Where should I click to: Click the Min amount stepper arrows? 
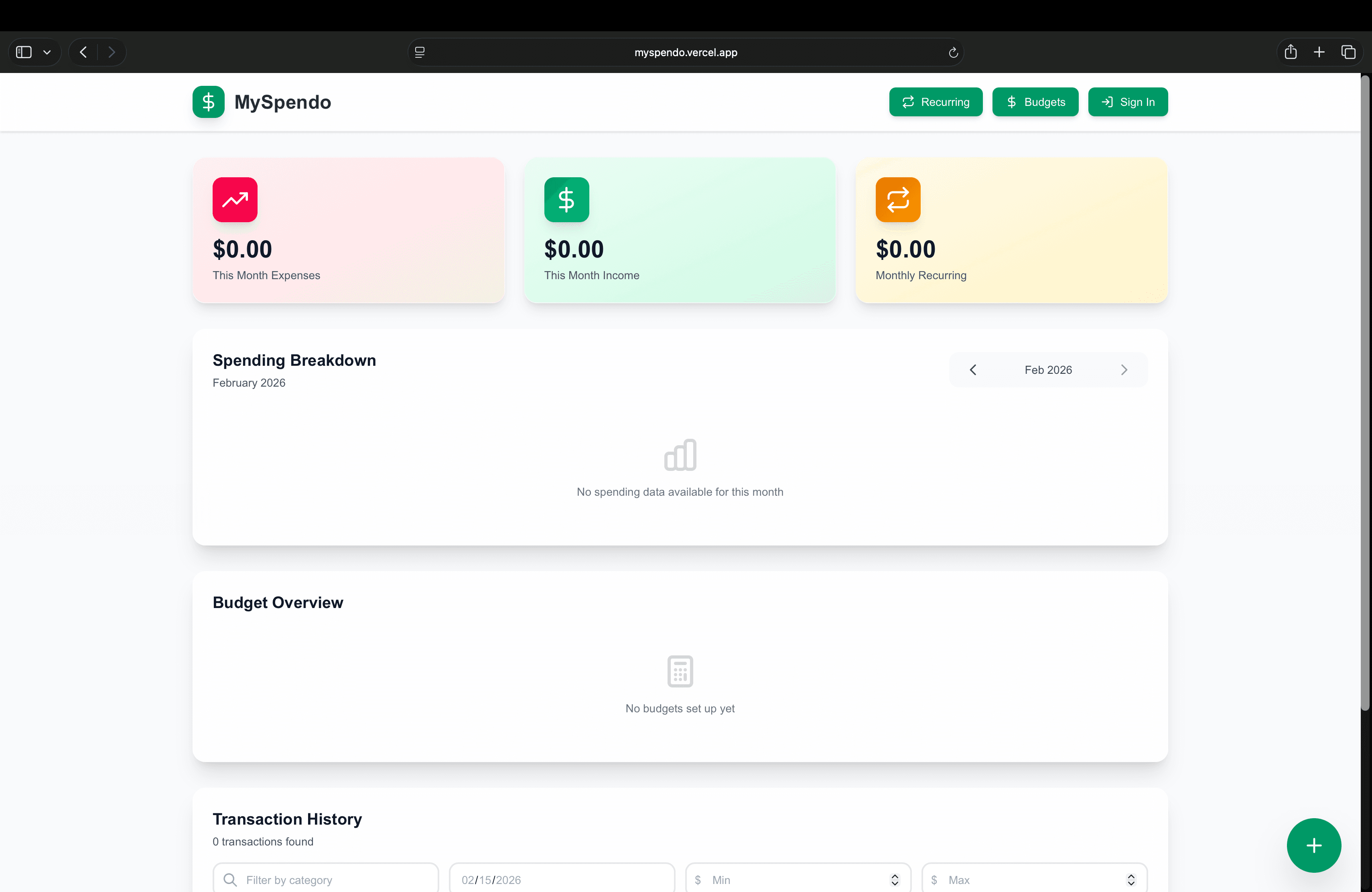coord(894,879)
